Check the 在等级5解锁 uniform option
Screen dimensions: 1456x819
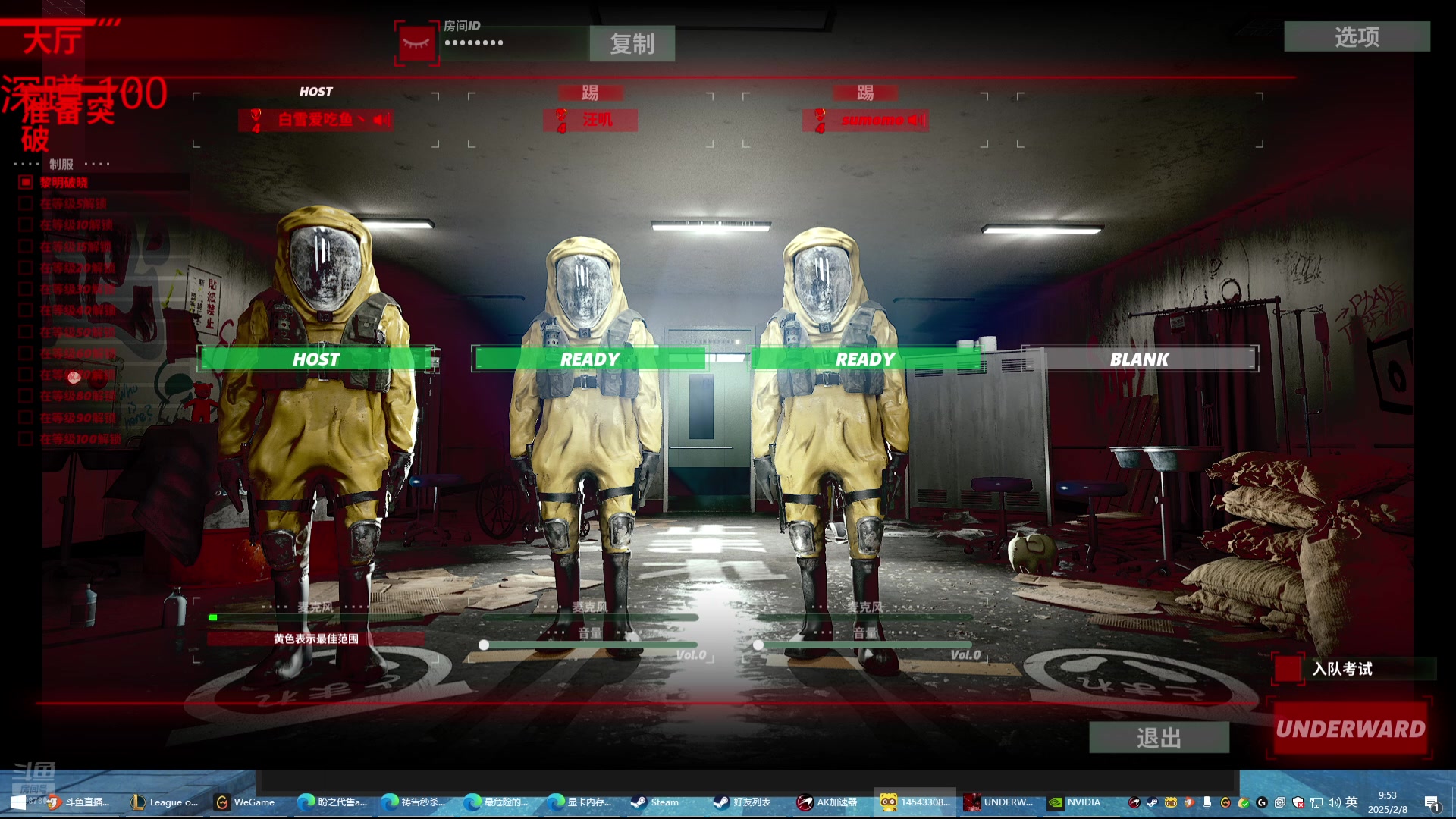(26, 203)
